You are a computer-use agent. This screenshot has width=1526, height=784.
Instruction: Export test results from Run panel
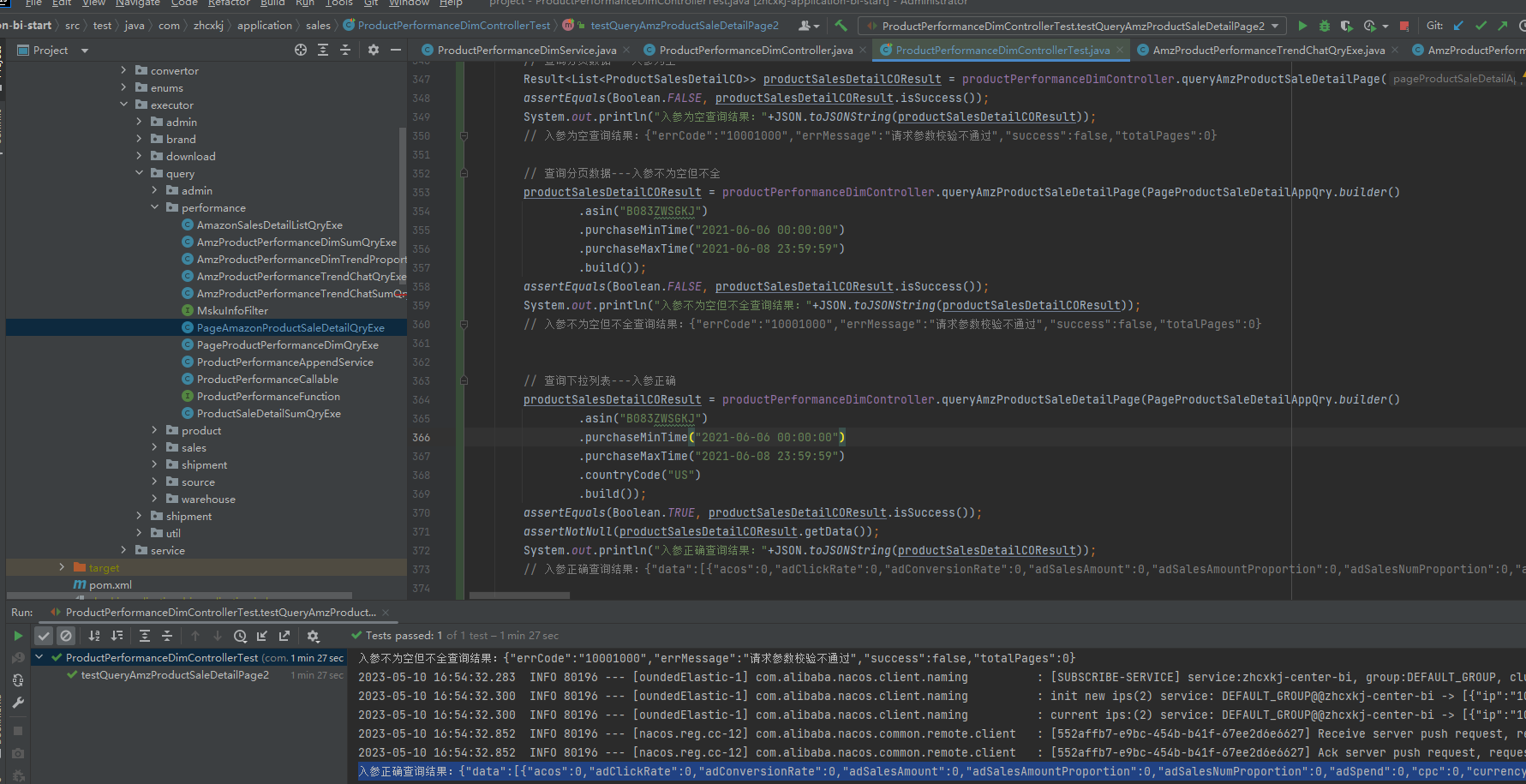pos(284,636)
